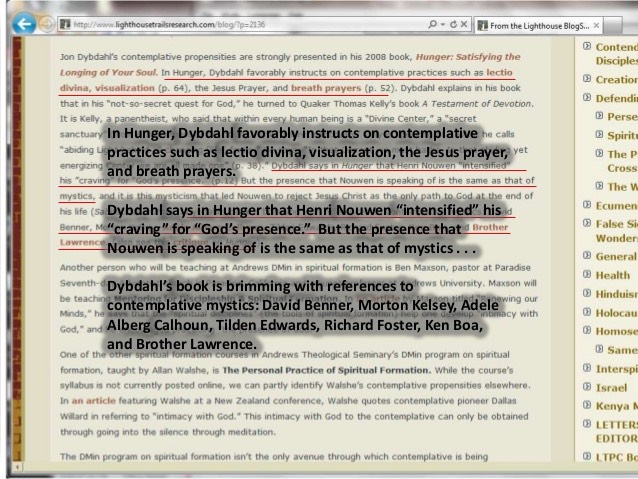Screen dimensions: 638x479
Task: Switch to From the Lighthouse Blog tab
Action: 538,26
